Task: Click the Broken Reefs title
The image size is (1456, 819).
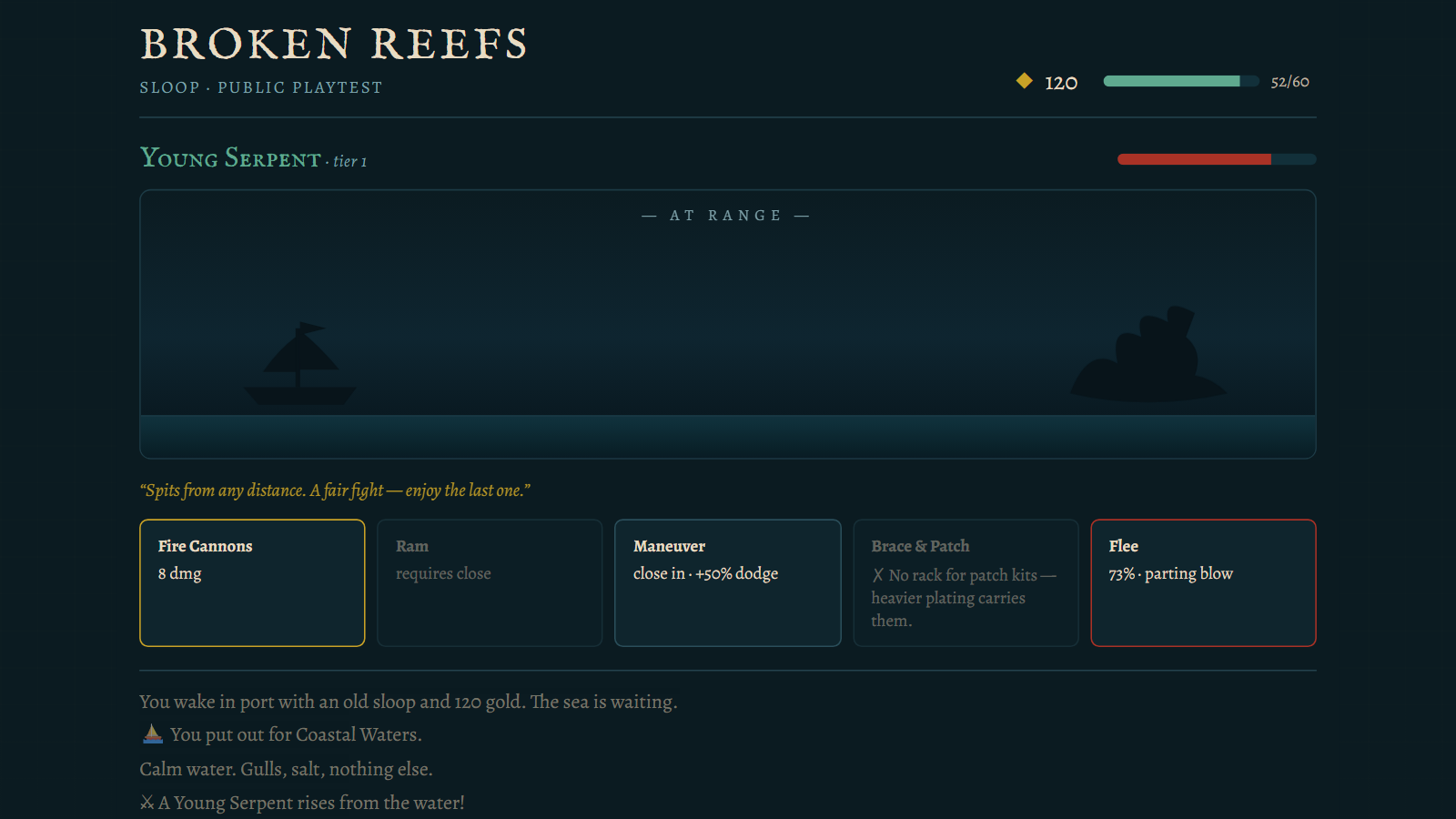Action: [x=334, y=44]
